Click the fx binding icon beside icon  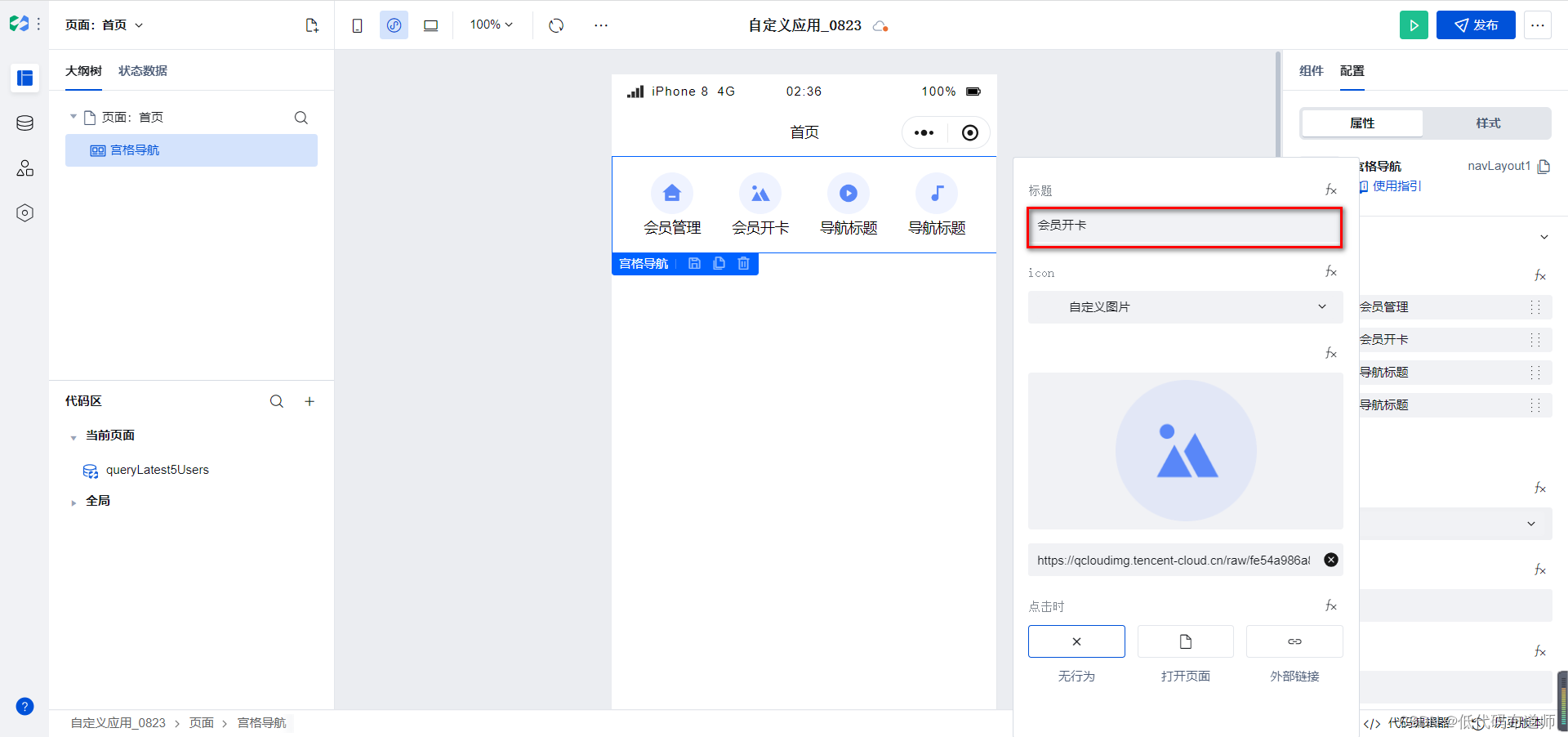click(1331, 272)
